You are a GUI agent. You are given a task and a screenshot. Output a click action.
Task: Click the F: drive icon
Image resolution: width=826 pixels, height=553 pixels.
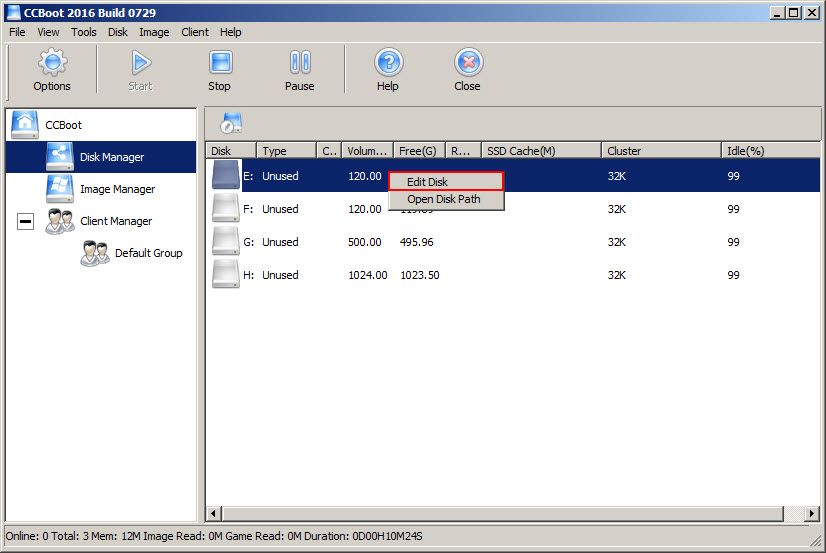226,208
